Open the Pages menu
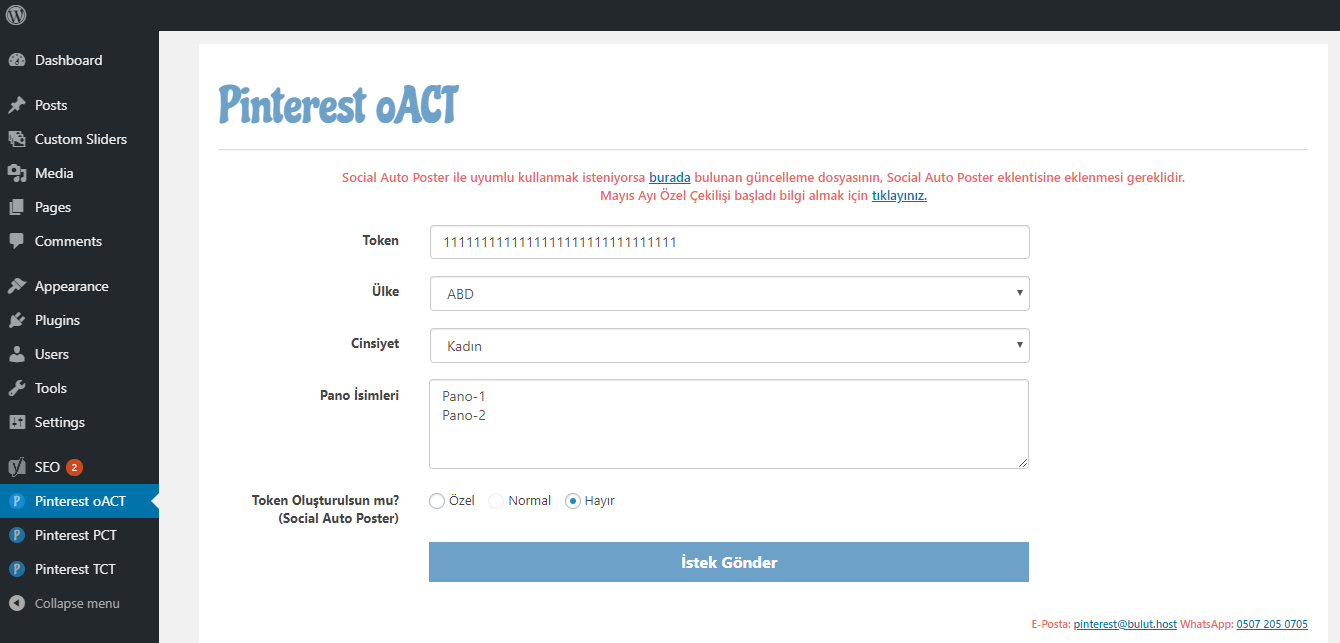 [79, 207]
